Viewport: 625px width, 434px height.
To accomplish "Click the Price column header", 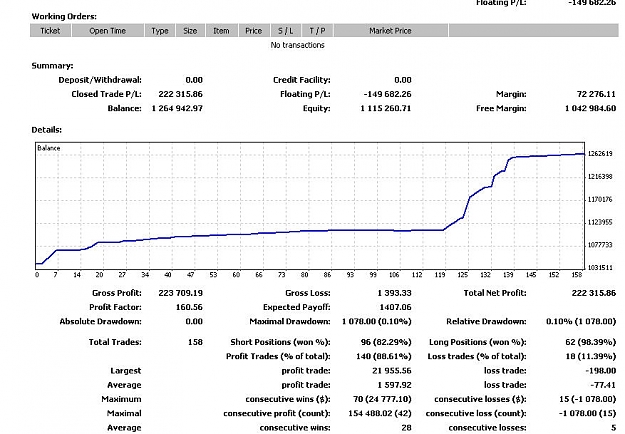I will pos(254,31).
